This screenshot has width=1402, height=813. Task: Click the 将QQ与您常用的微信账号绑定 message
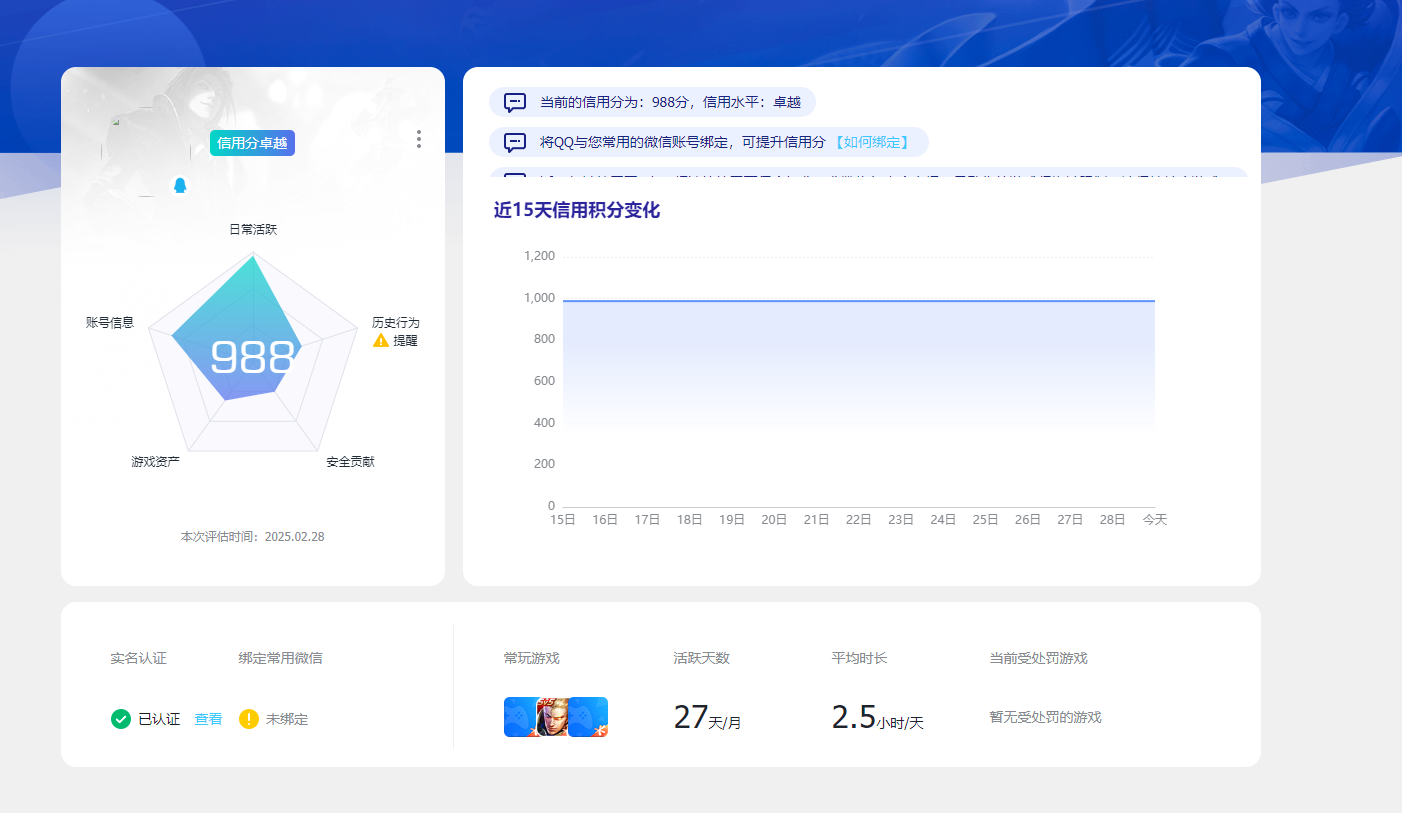click(683, 142)
